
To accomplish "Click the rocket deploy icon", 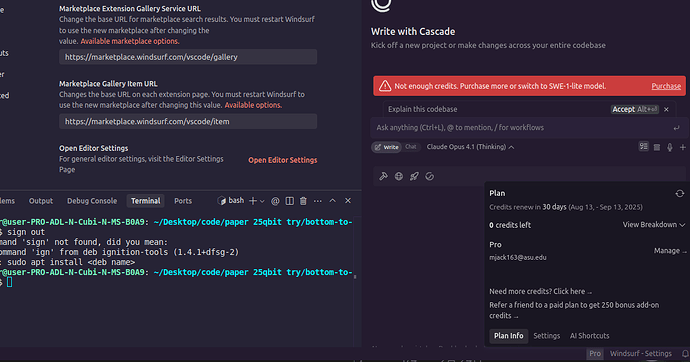I will [414, 176].
